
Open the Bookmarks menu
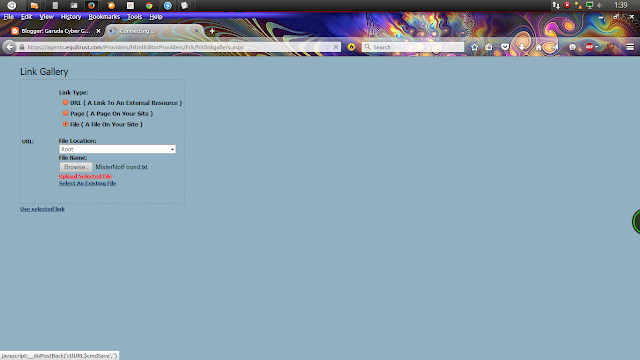click(104, 17)
